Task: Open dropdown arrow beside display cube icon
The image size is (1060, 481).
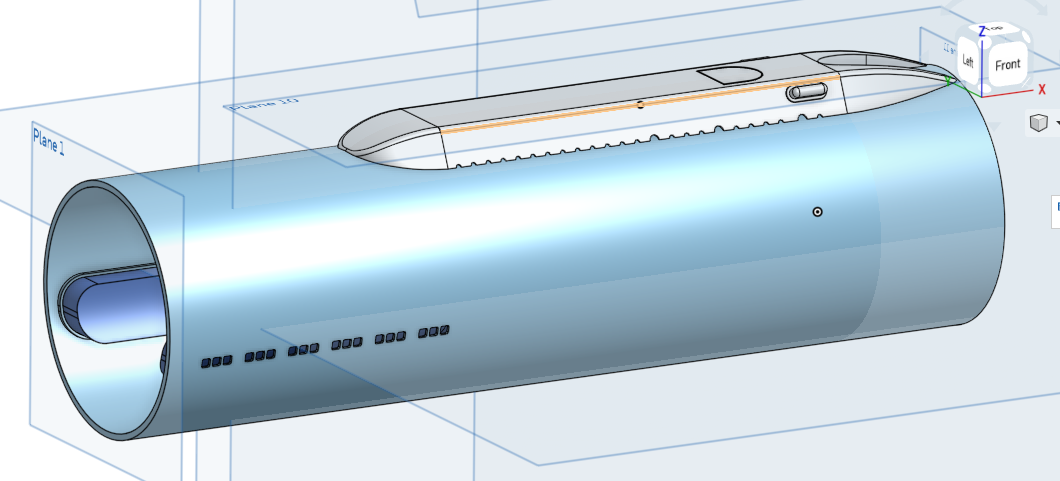Action: pyautogui.click(x=1056, y=123)
